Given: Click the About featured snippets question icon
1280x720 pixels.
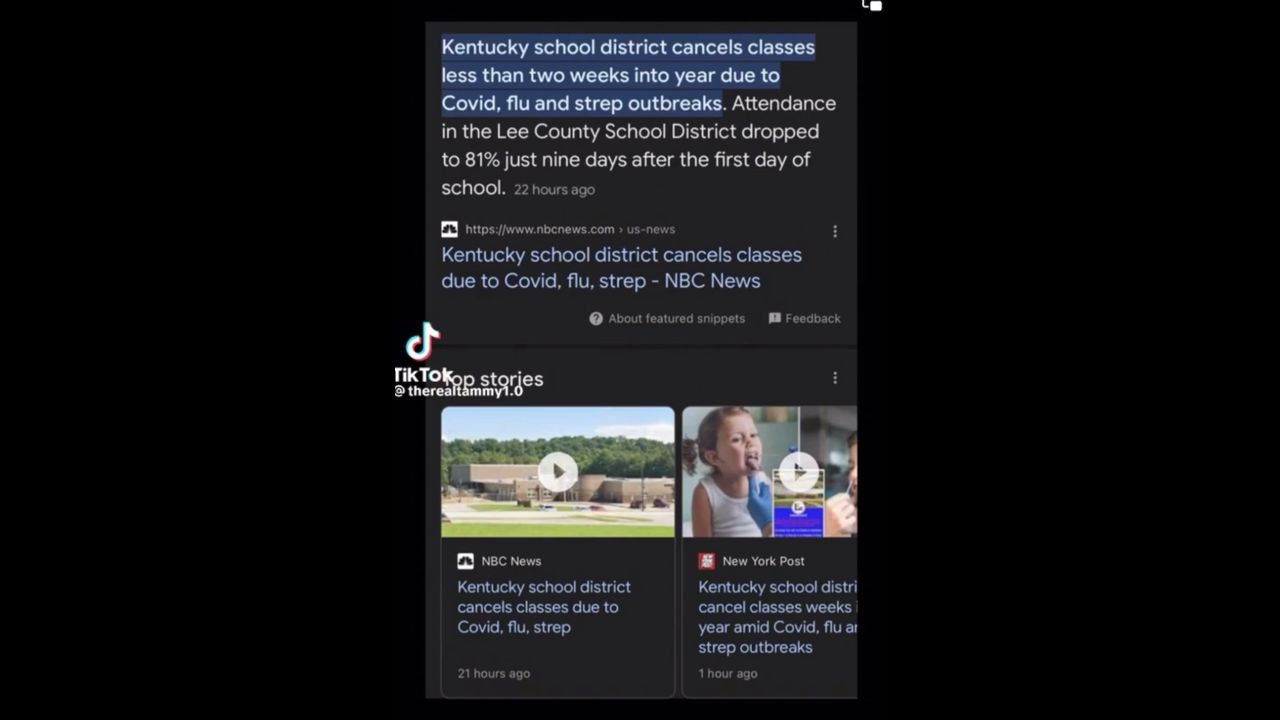Looking at the screenshot, I should point(596,318).
